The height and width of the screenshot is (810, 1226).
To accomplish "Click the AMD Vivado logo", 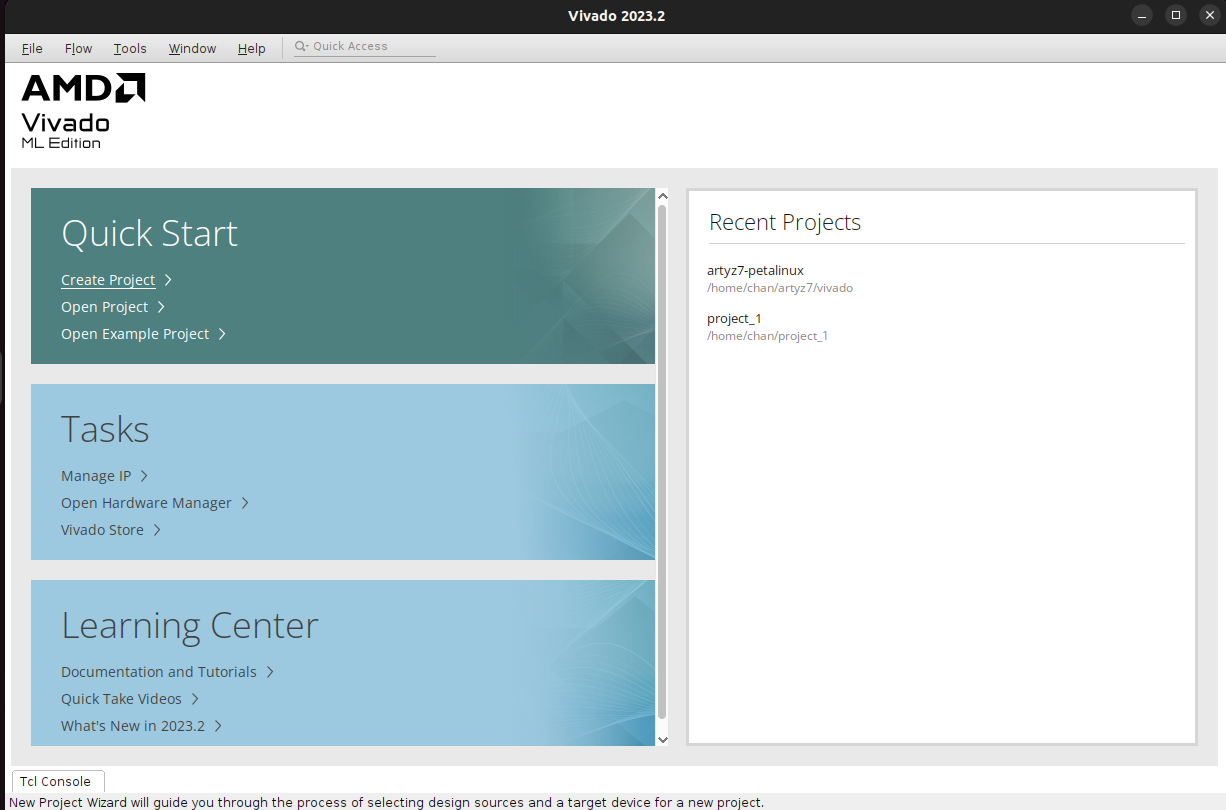I will (x=83, y=111).
